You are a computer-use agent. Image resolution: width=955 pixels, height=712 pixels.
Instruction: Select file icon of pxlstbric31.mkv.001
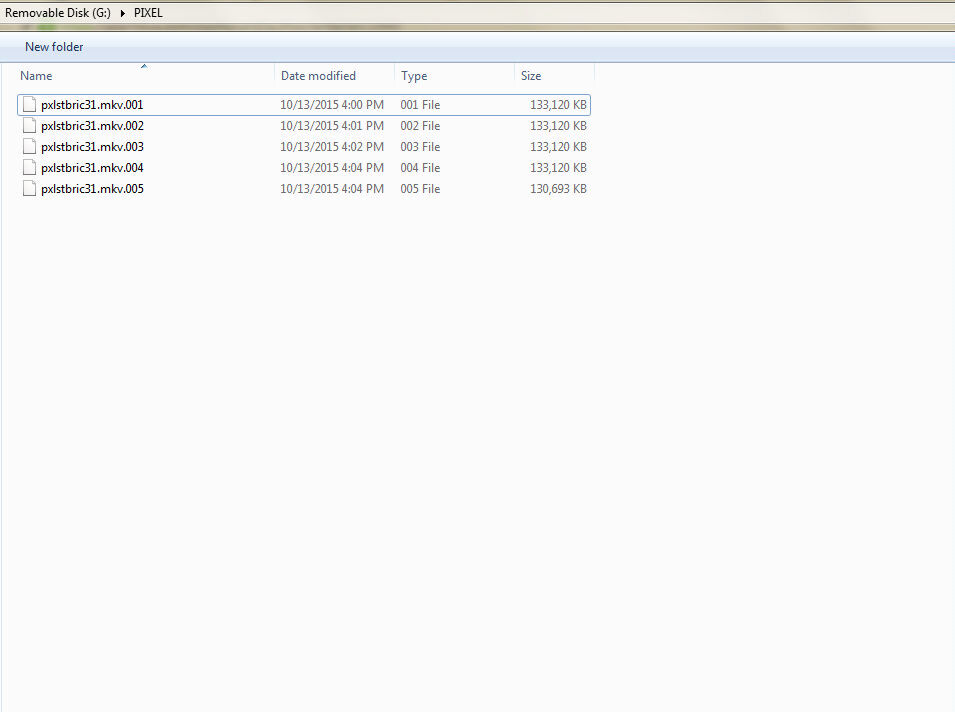[29, 105]
